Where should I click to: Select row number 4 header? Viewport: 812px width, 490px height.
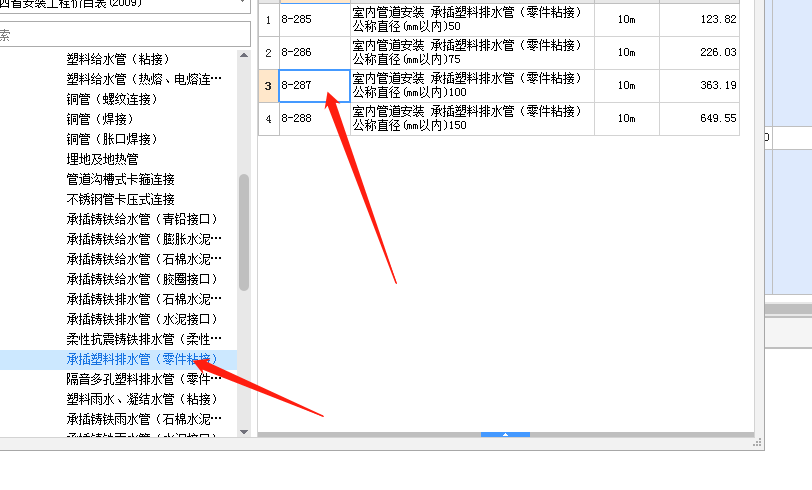point(268,119)
